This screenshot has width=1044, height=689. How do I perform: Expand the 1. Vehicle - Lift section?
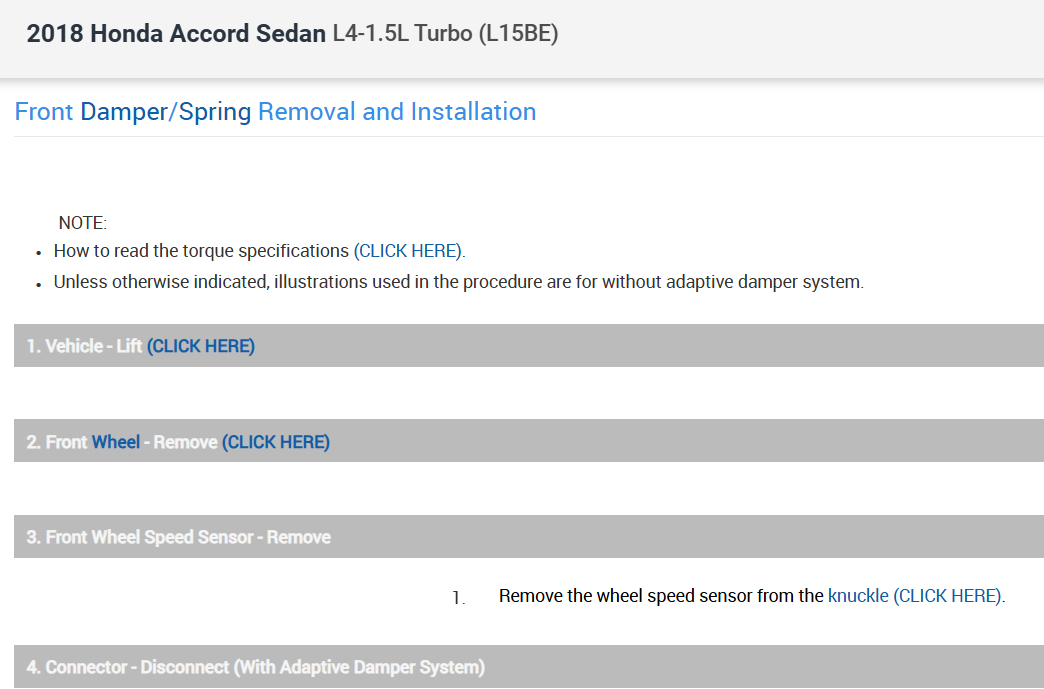click(x=84, y=346)
